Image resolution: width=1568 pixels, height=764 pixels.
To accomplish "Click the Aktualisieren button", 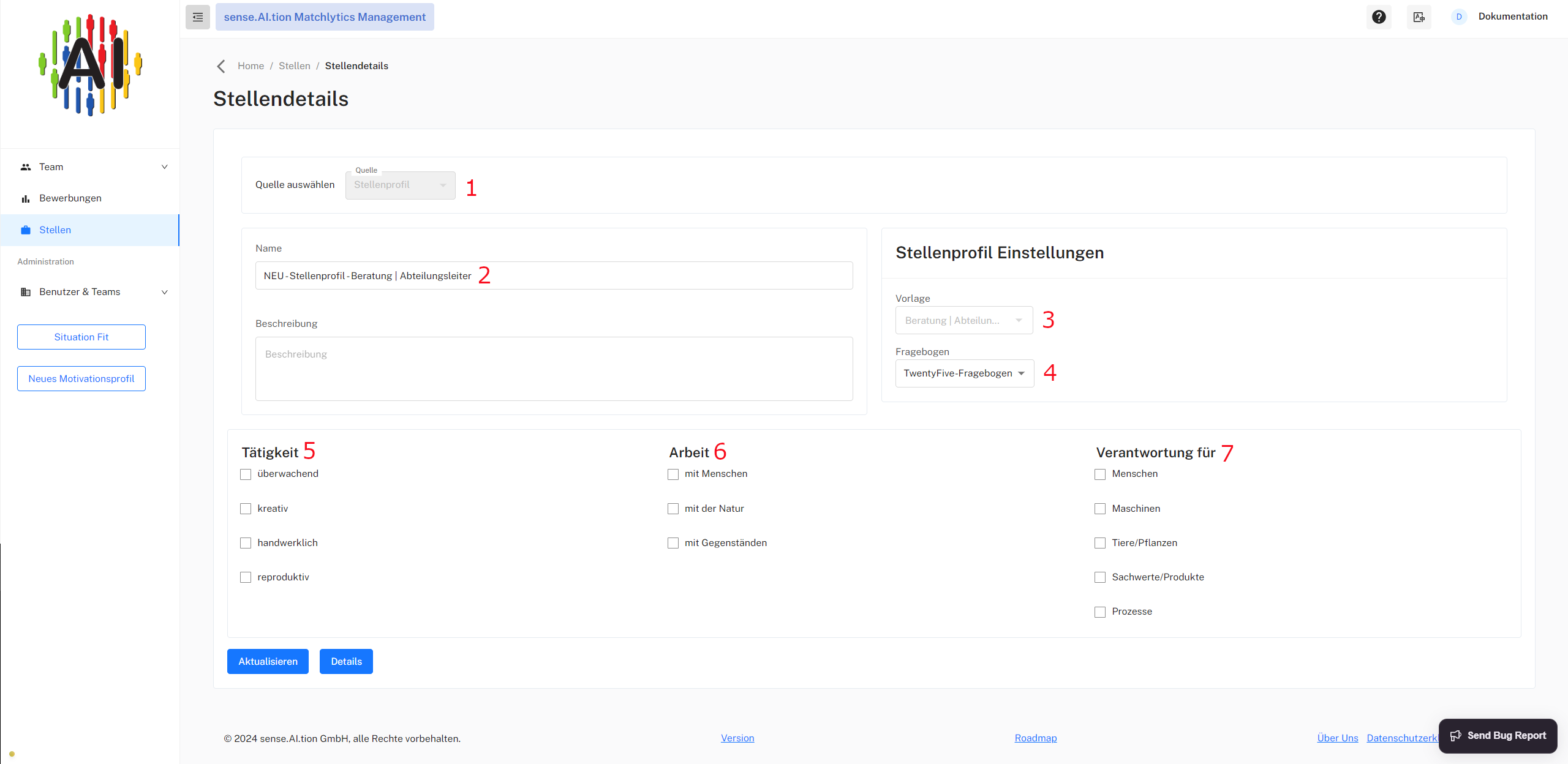I will 268,662.
